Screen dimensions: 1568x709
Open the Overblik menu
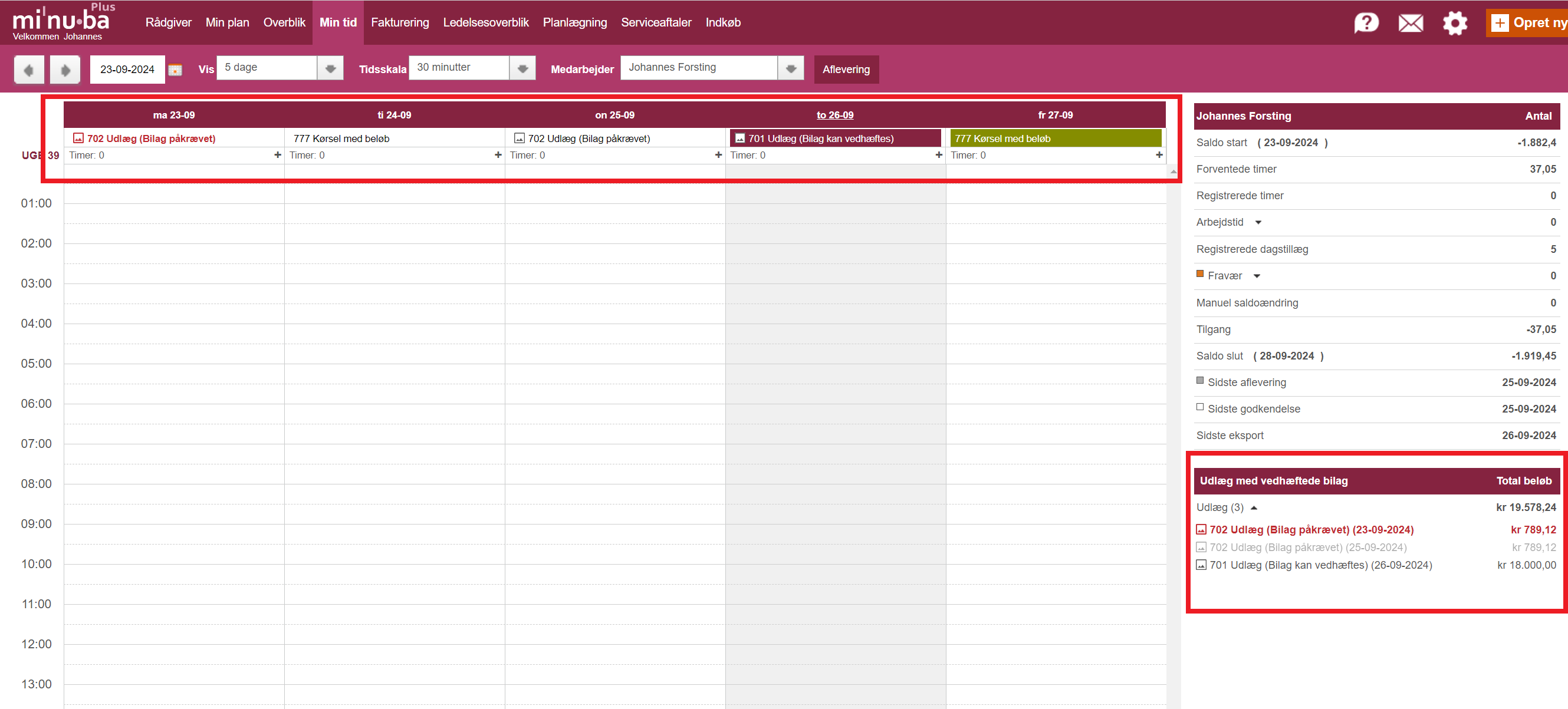pos(284,22)
